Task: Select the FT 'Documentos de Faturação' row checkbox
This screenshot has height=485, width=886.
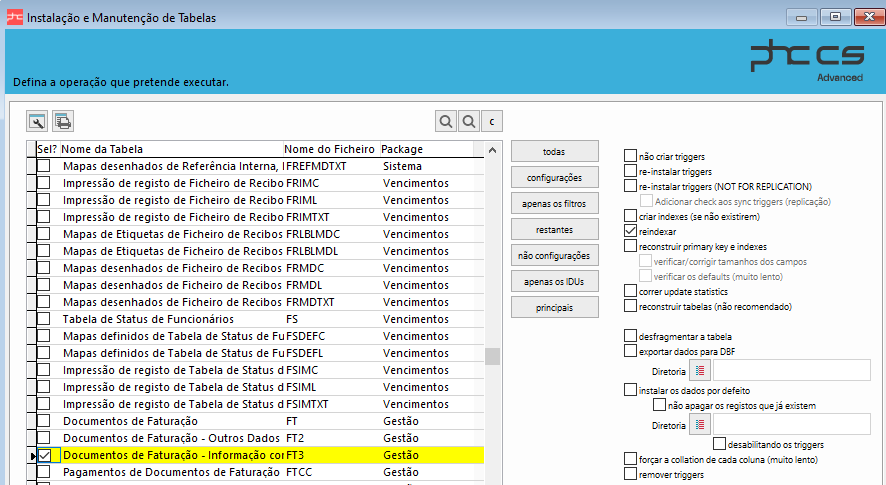Action: 44,421
